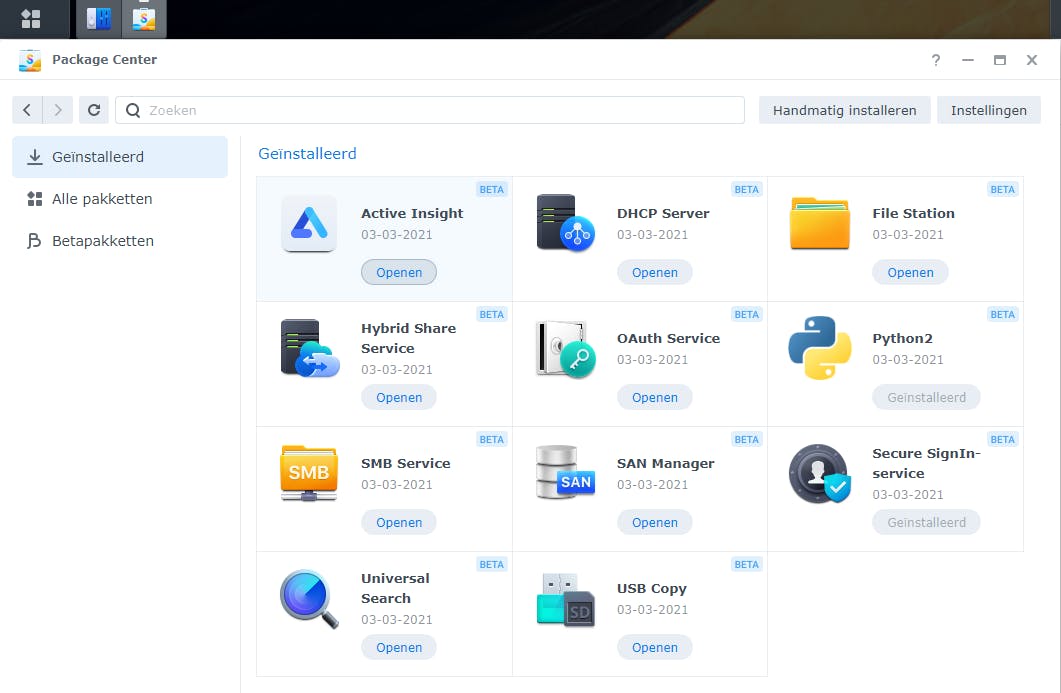Click the BETA badge on USB Copy
The height and width of the screenshot is (693, 1061).
(746, 564)
